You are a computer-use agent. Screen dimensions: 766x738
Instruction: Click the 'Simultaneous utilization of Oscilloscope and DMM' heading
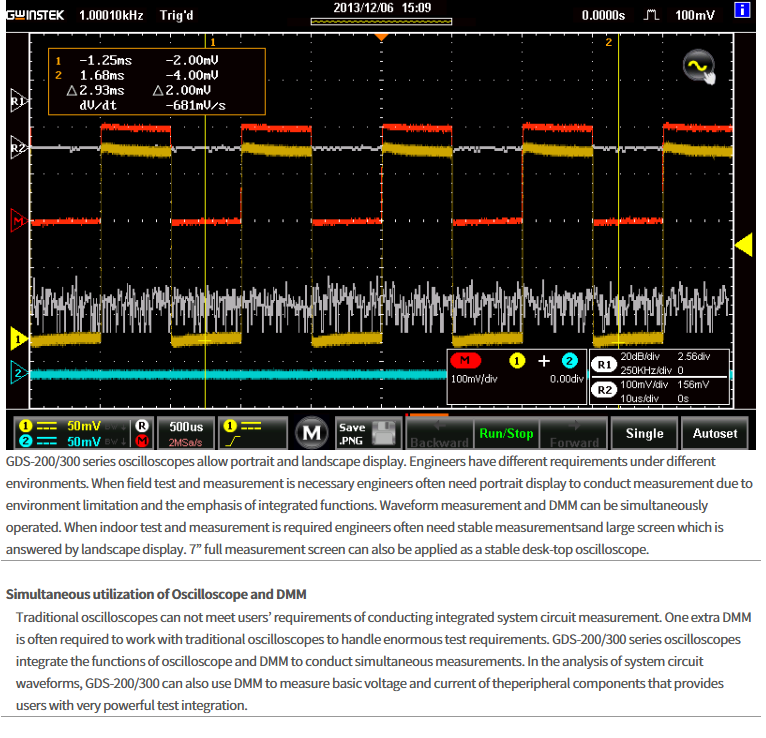coord(156,594)
